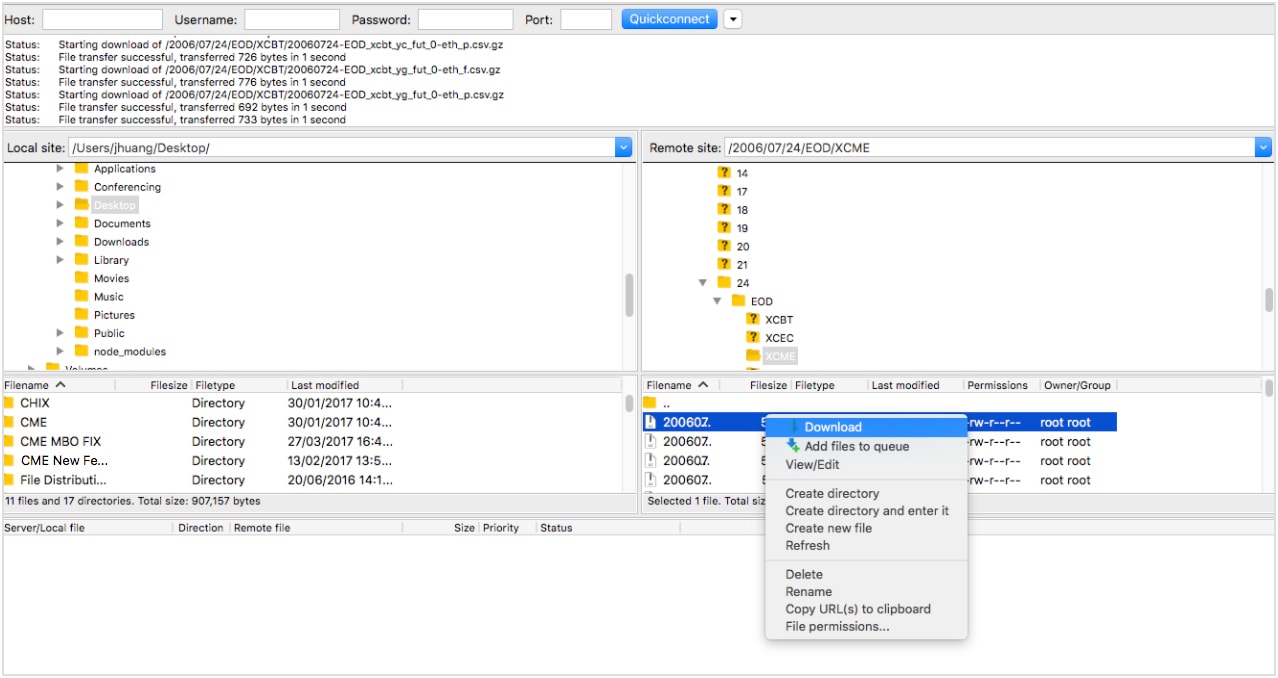Open the Quickconnect history dropdown arrow
Viewport: 1278px width, 678px height.
733,19
